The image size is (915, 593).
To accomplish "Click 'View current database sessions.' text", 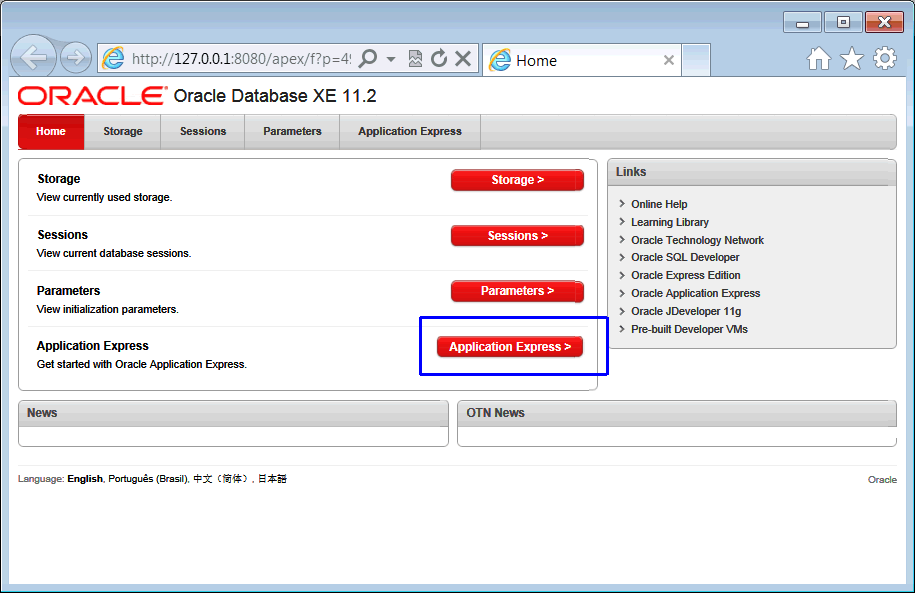I will (114, 253).
